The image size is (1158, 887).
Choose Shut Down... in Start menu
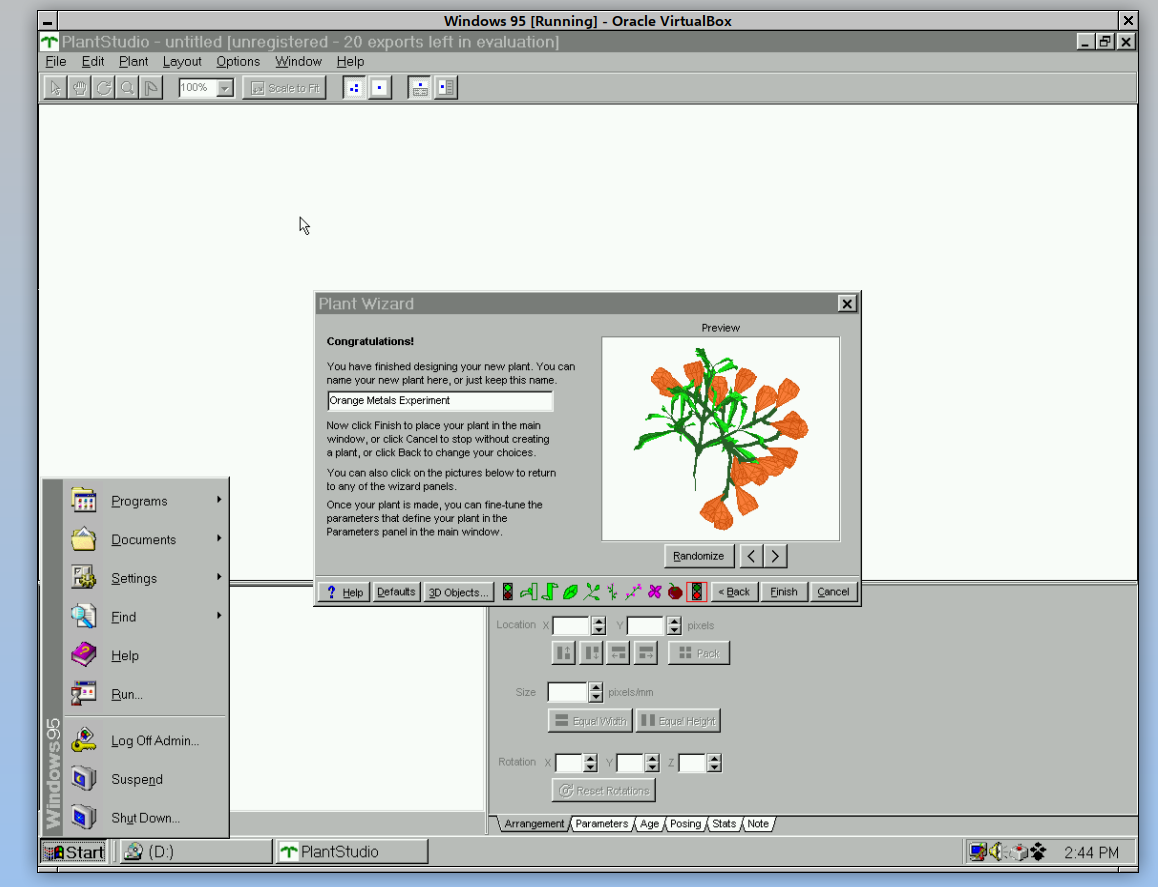pos(146,818)
